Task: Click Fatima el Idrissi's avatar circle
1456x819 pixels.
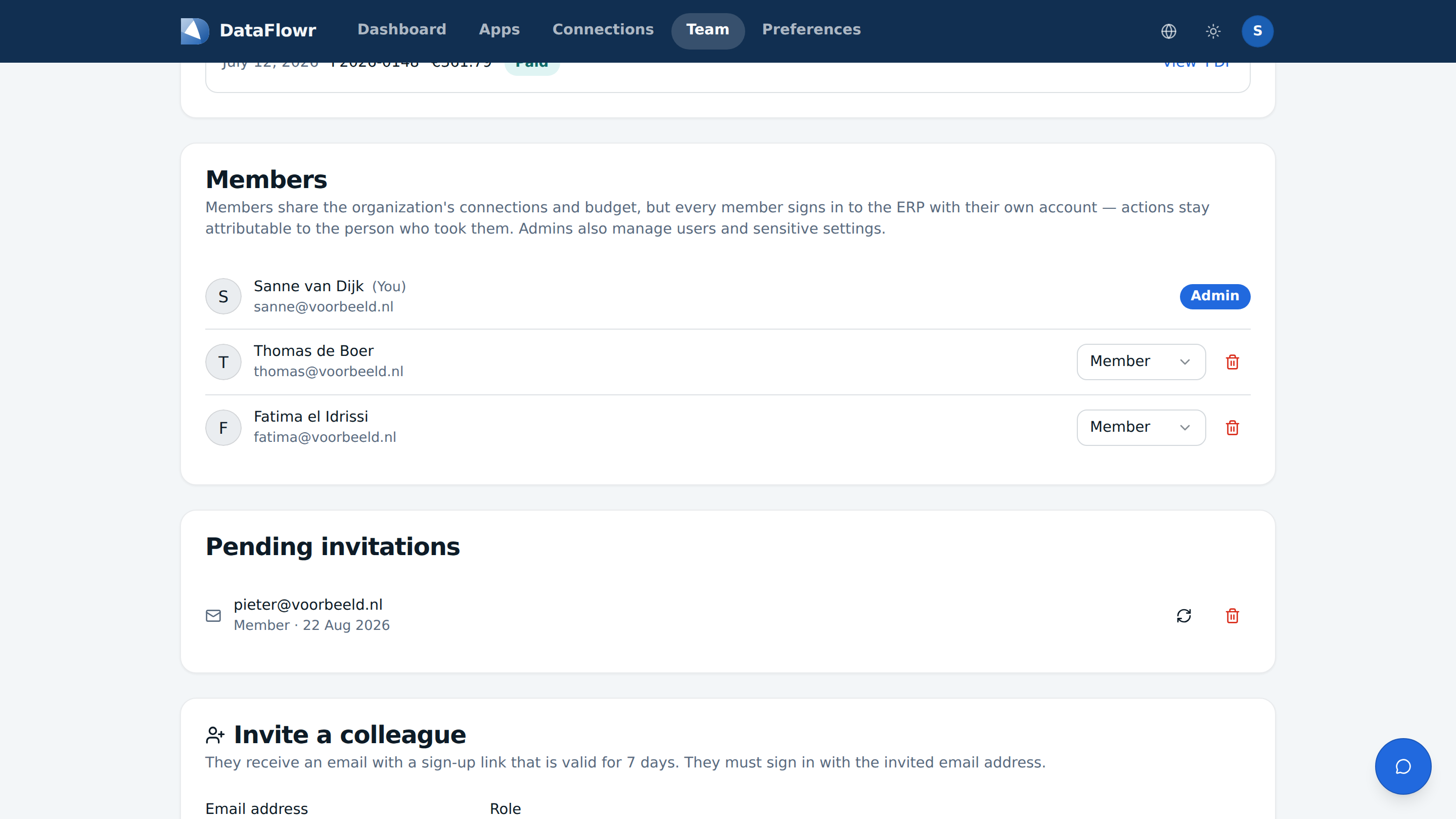Action: coord(223,427)
